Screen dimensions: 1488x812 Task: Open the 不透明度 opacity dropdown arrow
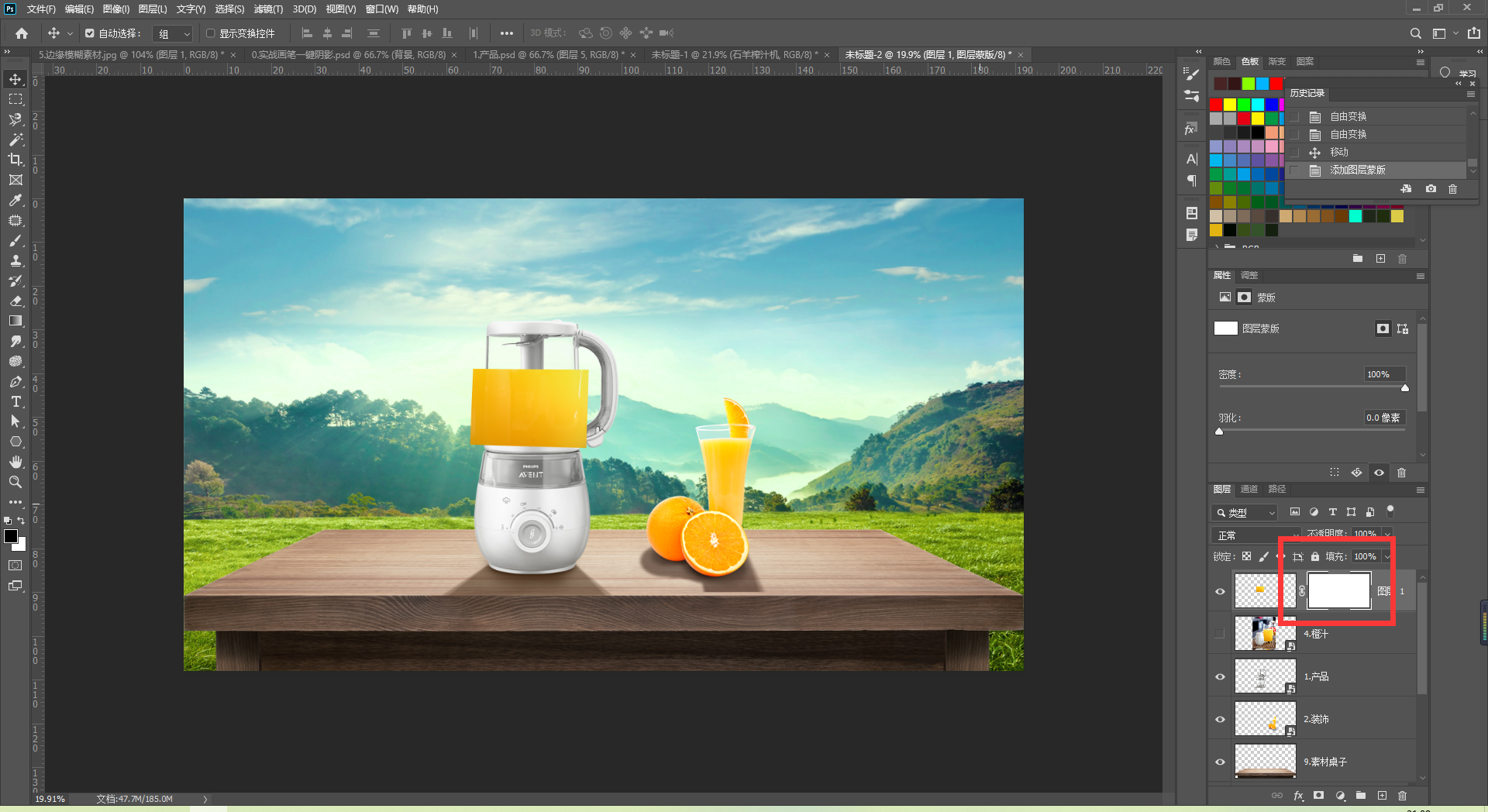1387,534
